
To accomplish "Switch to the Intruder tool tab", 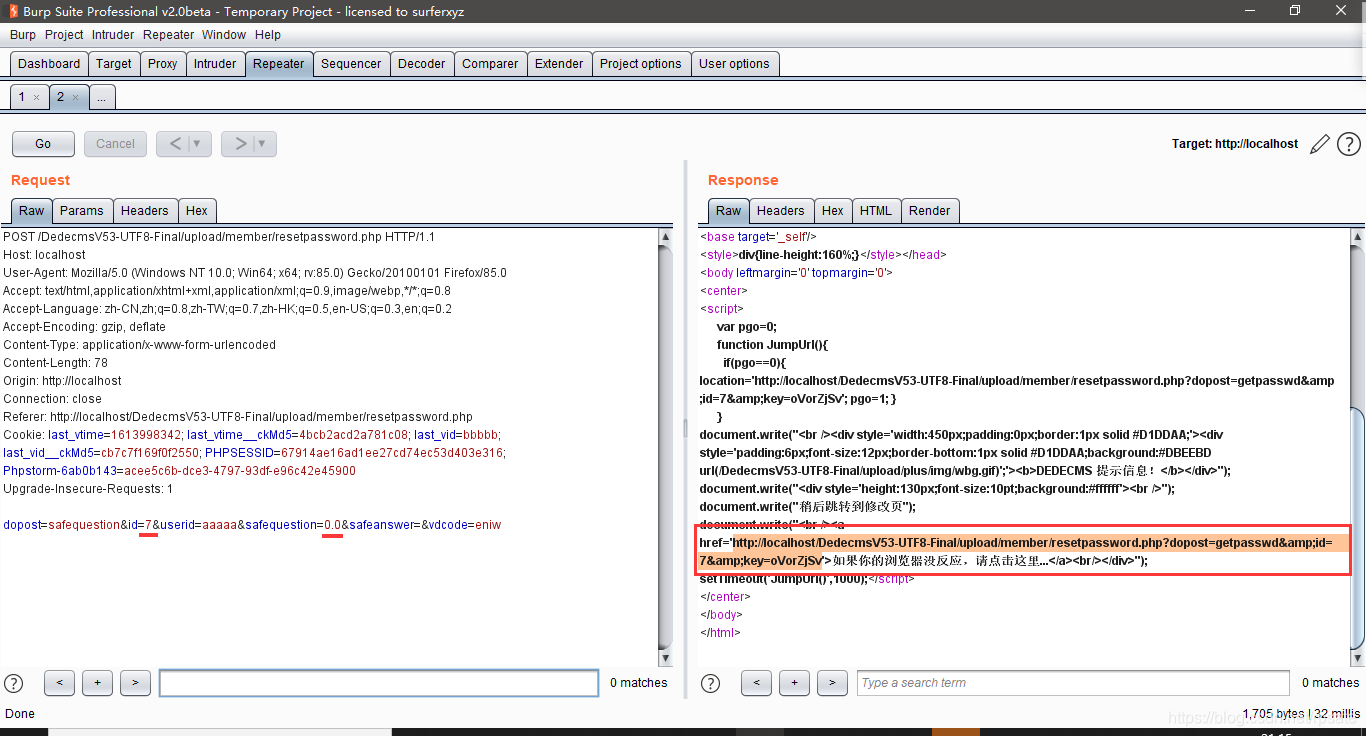I will (215, 64).
